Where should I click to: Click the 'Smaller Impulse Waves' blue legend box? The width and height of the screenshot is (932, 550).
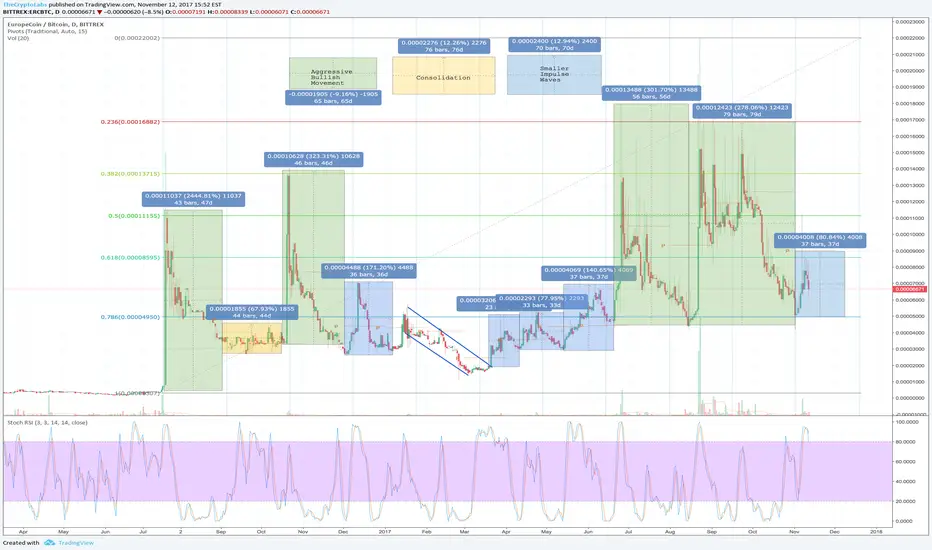[554, 75]
